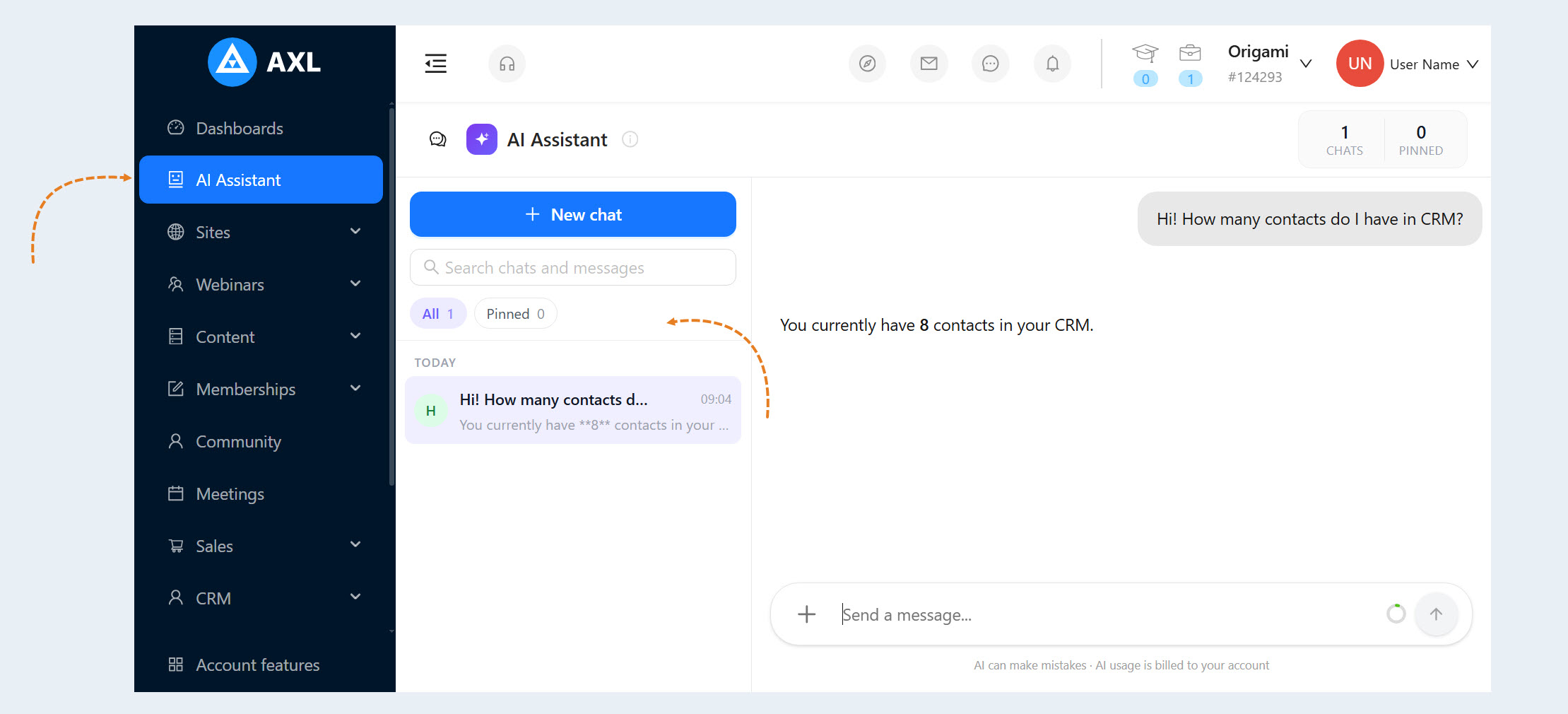This screenshot has height=714, width=1568.
Task: Select the Pinned chats filter tab
Action: point(515,314)
